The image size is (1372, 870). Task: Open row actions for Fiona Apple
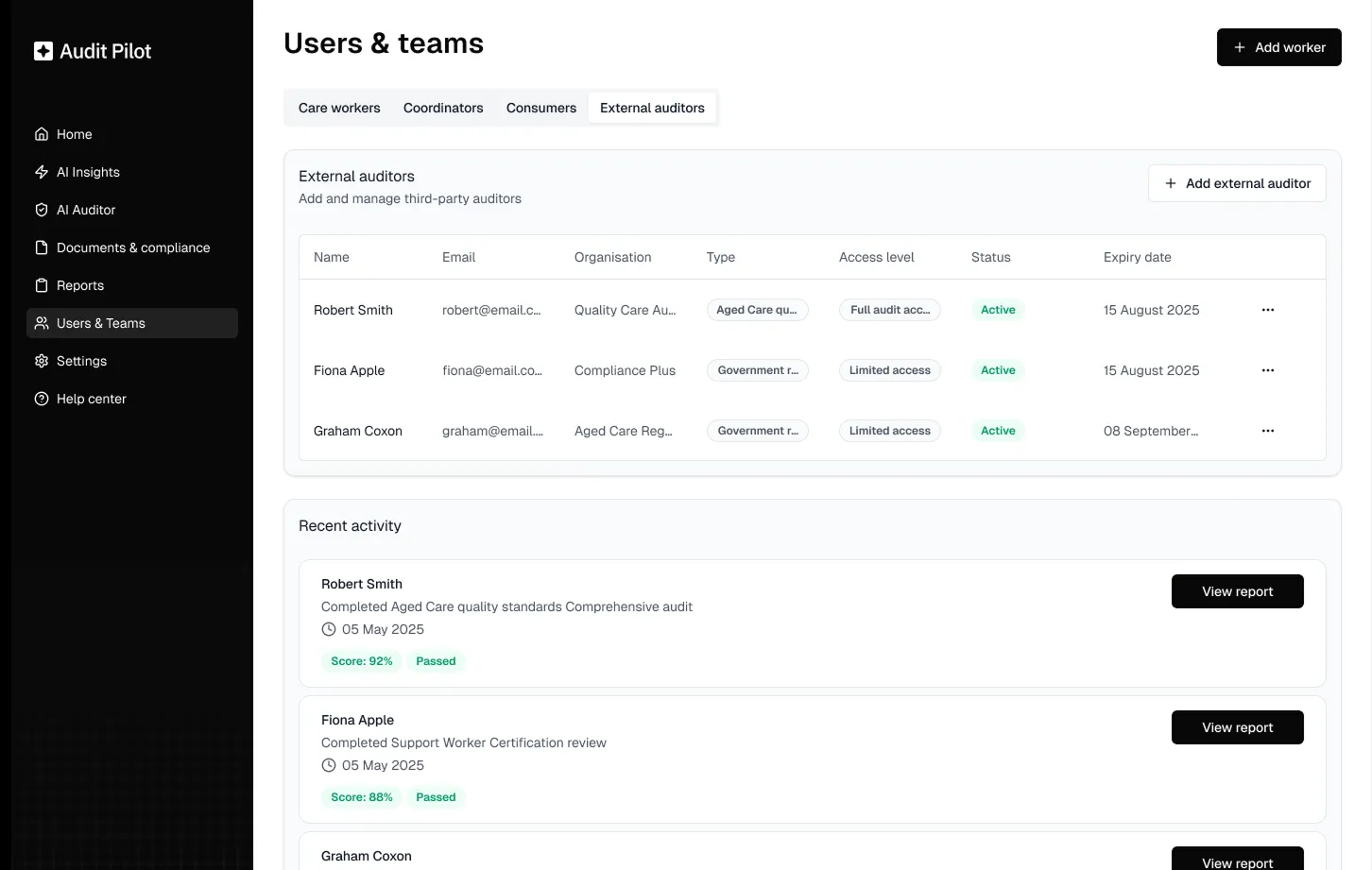[1268, 370]
